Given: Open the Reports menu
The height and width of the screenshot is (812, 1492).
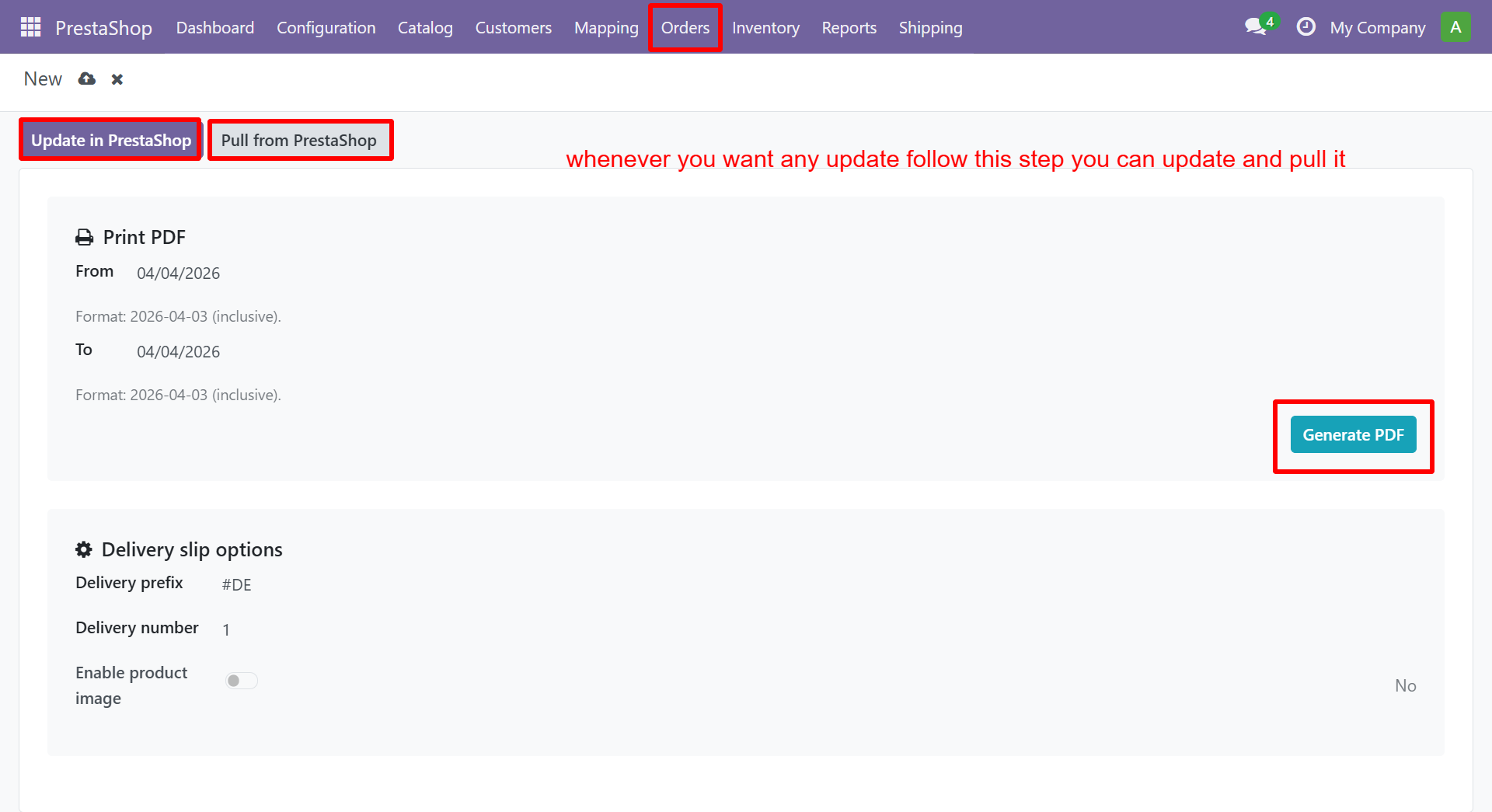Looking at the screenshot, I should (849, 28).
